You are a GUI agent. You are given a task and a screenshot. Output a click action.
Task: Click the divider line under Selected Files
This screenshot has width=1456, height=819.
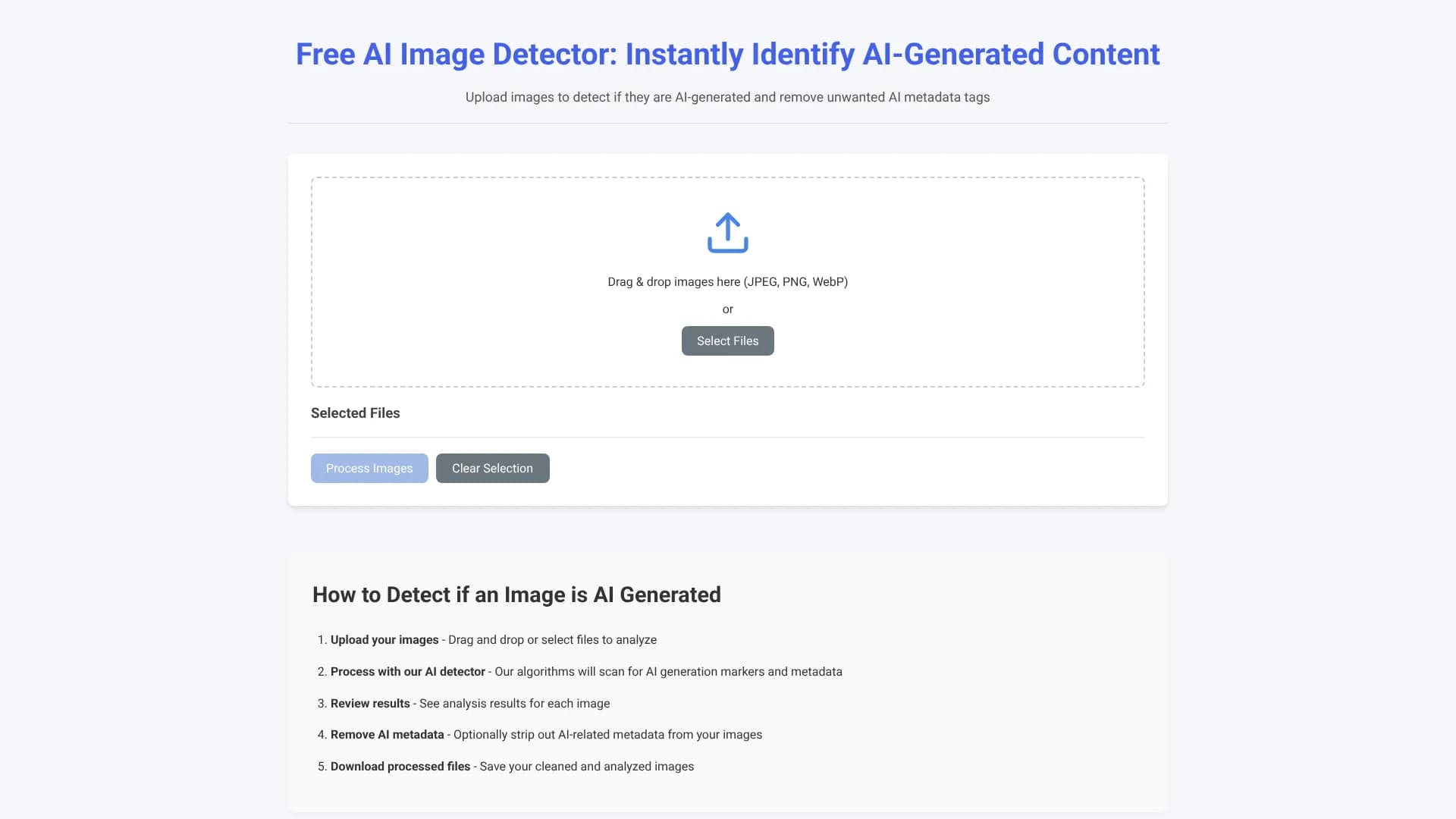(727, 436)
